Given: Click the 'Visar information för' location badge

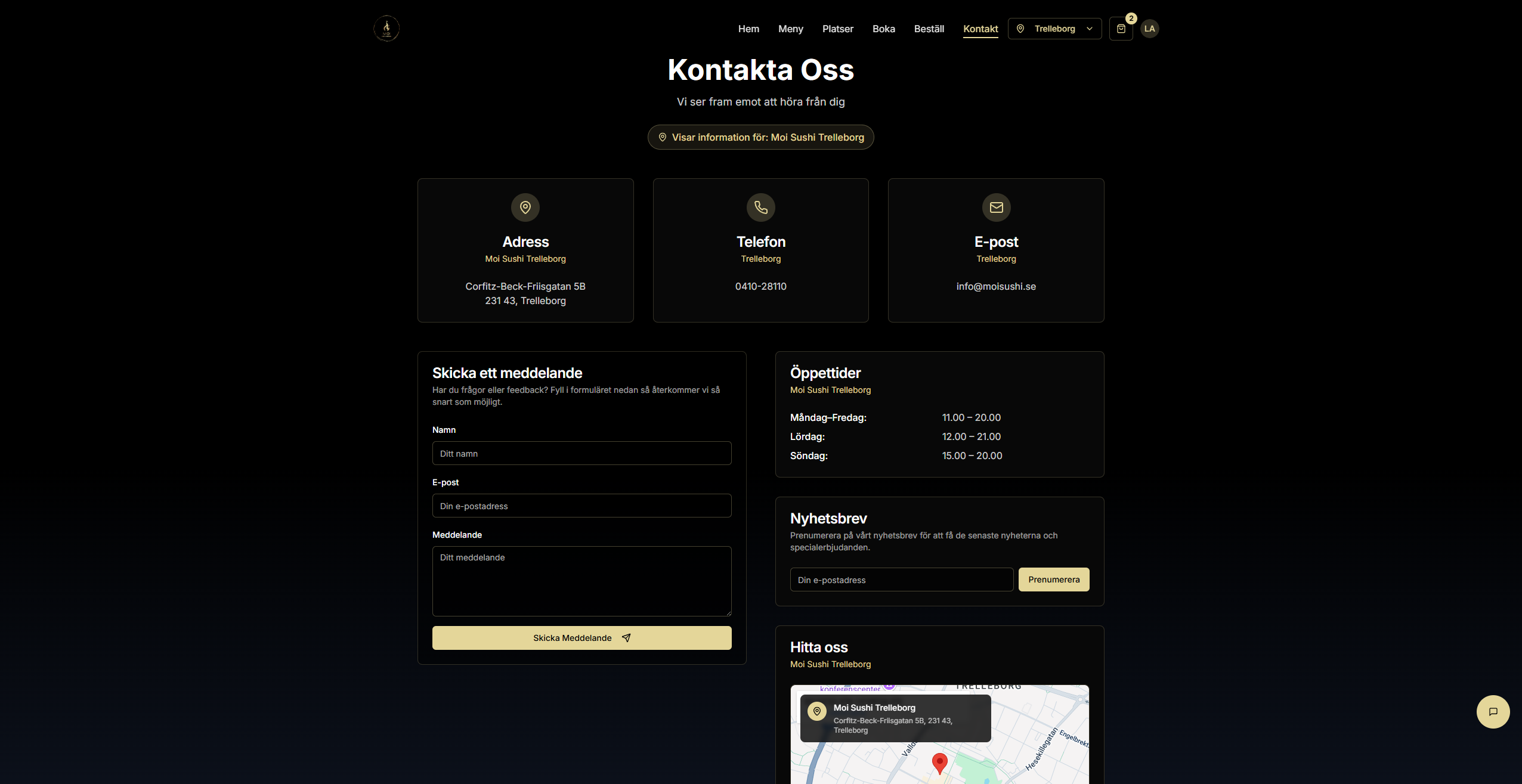Looking at the screenshot, I should pyautogui.click(x=760, y=137).
